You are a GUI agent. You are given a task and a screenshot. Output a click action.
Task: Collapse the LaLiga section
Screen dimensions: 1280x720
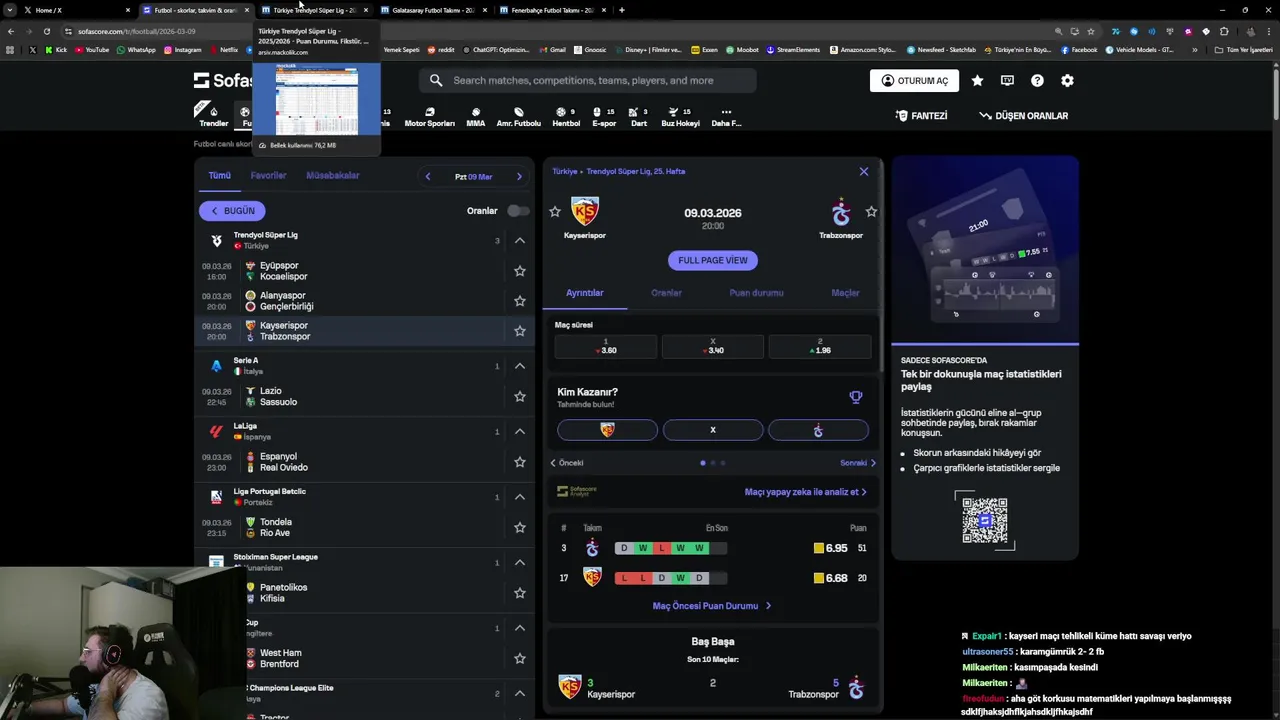[520, 431]
